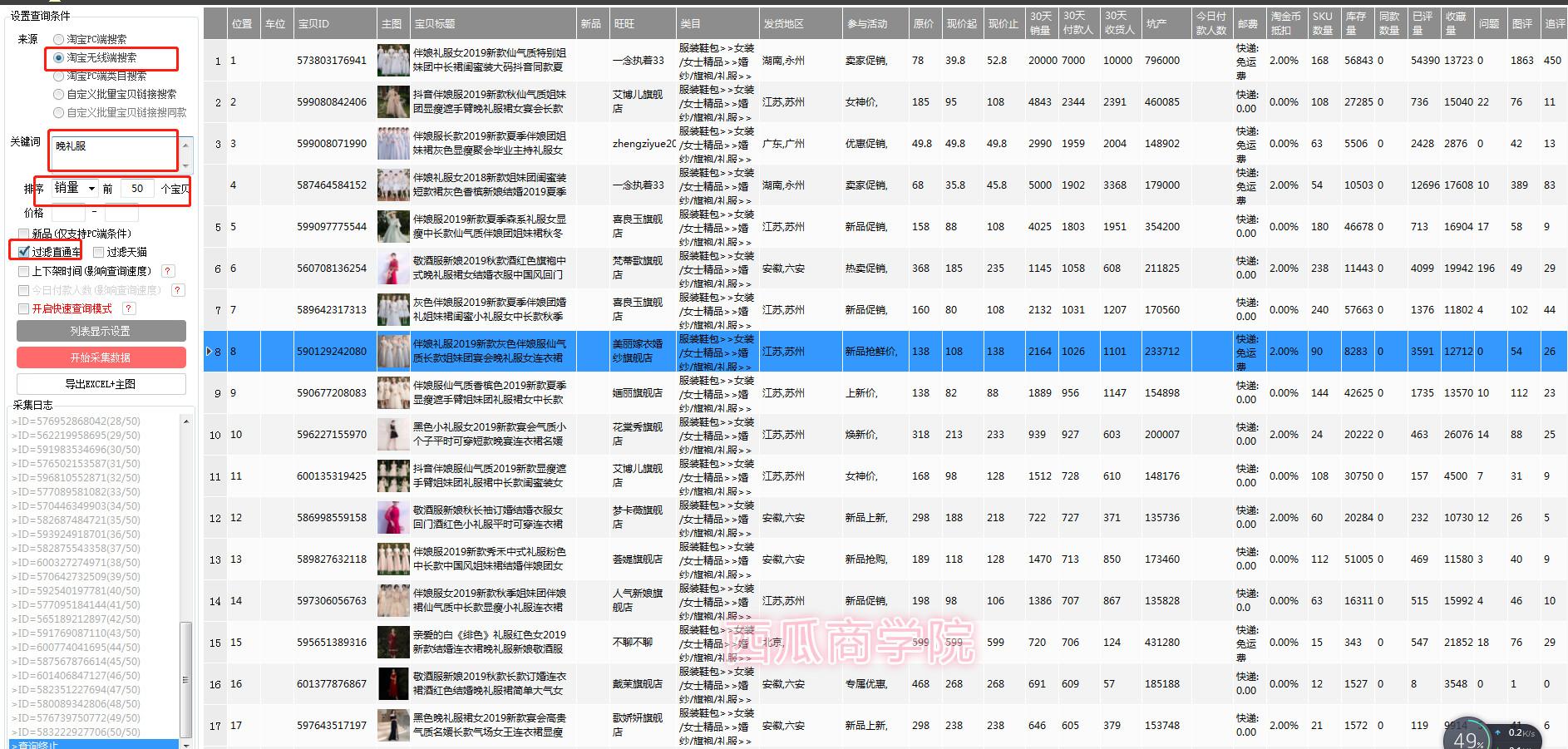
Task: Toggle the 上下架时间 checkbox
Action: point(24,271)
